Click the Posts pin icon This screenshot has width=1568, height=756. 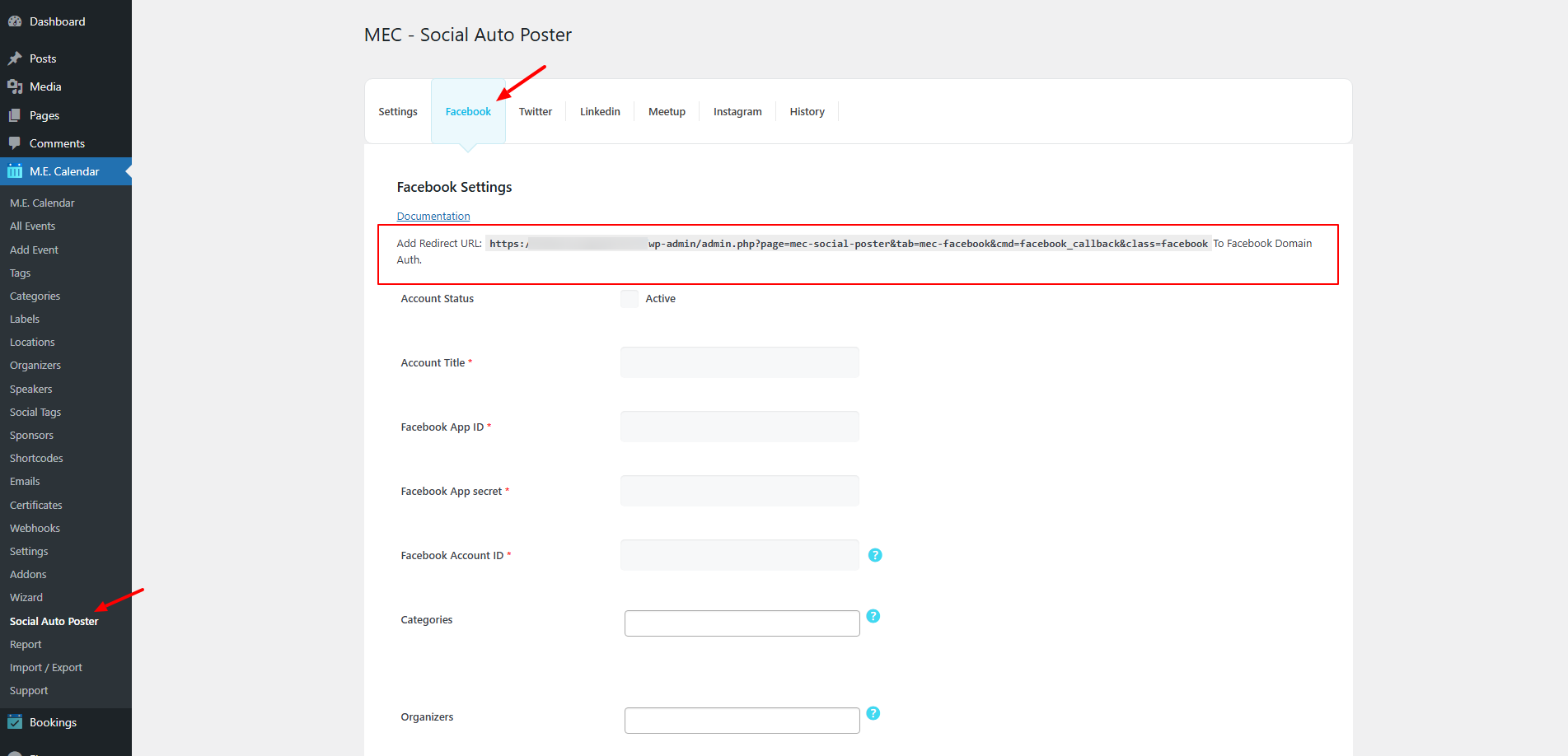click(15, 58)
